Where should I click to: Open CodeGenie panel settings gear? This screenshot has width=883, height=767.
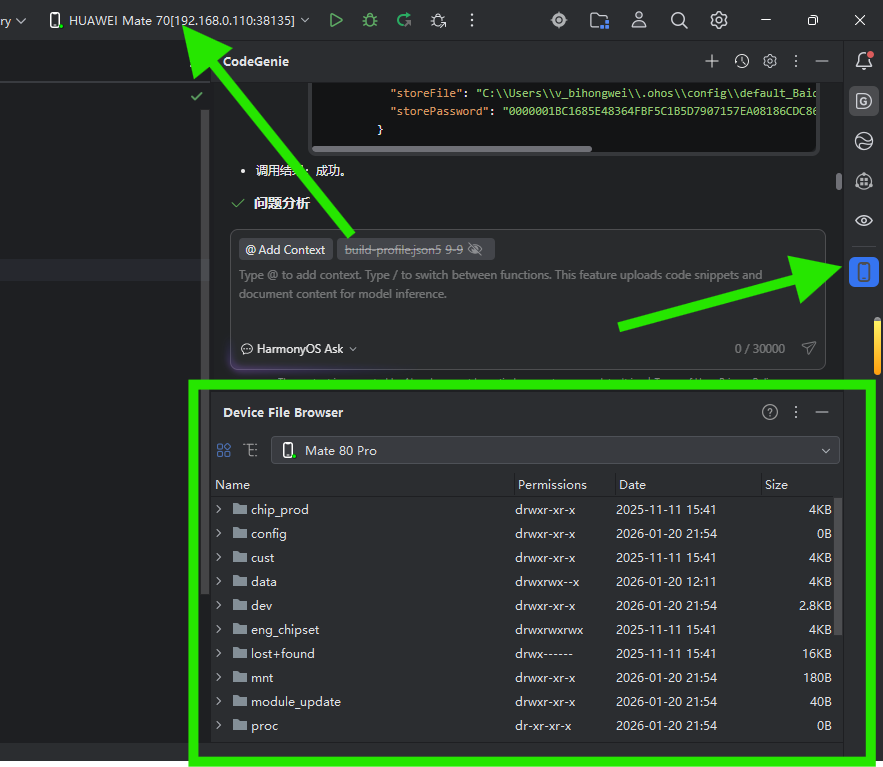coord(770,61)
